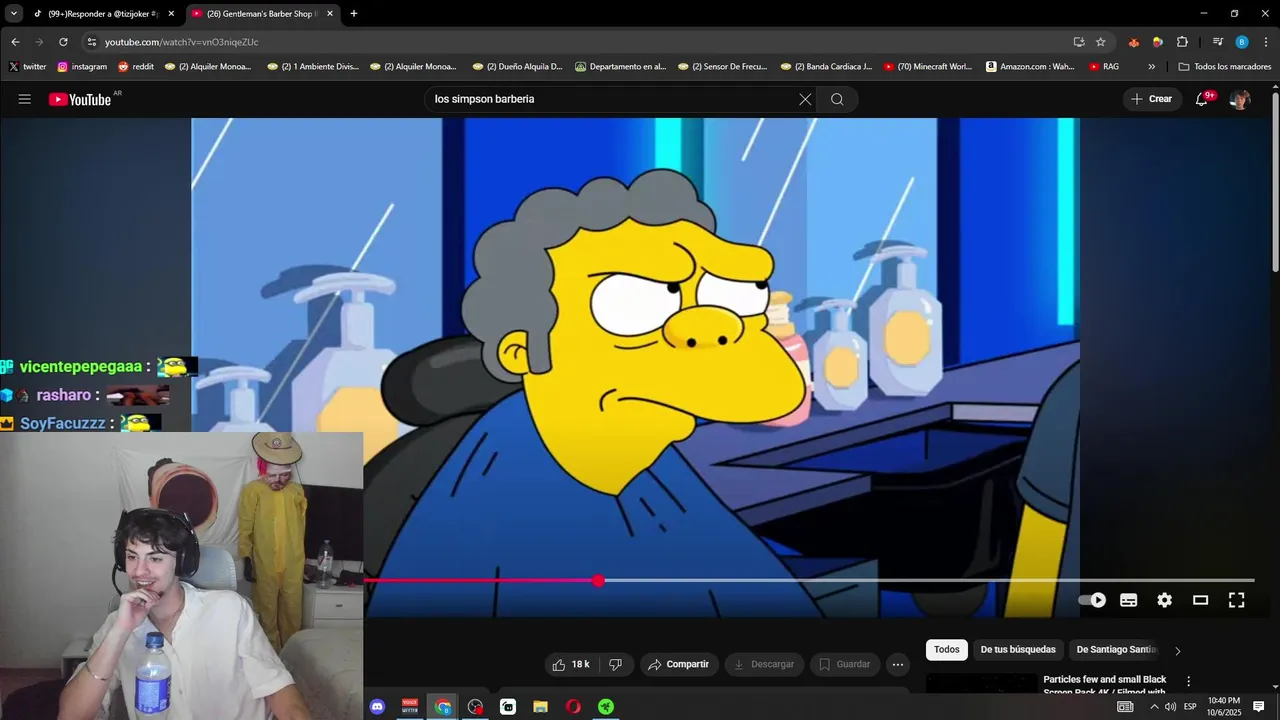Open File Explorer from taskbar
This screenshot has width=1280, height=720.
coord(540,707)
